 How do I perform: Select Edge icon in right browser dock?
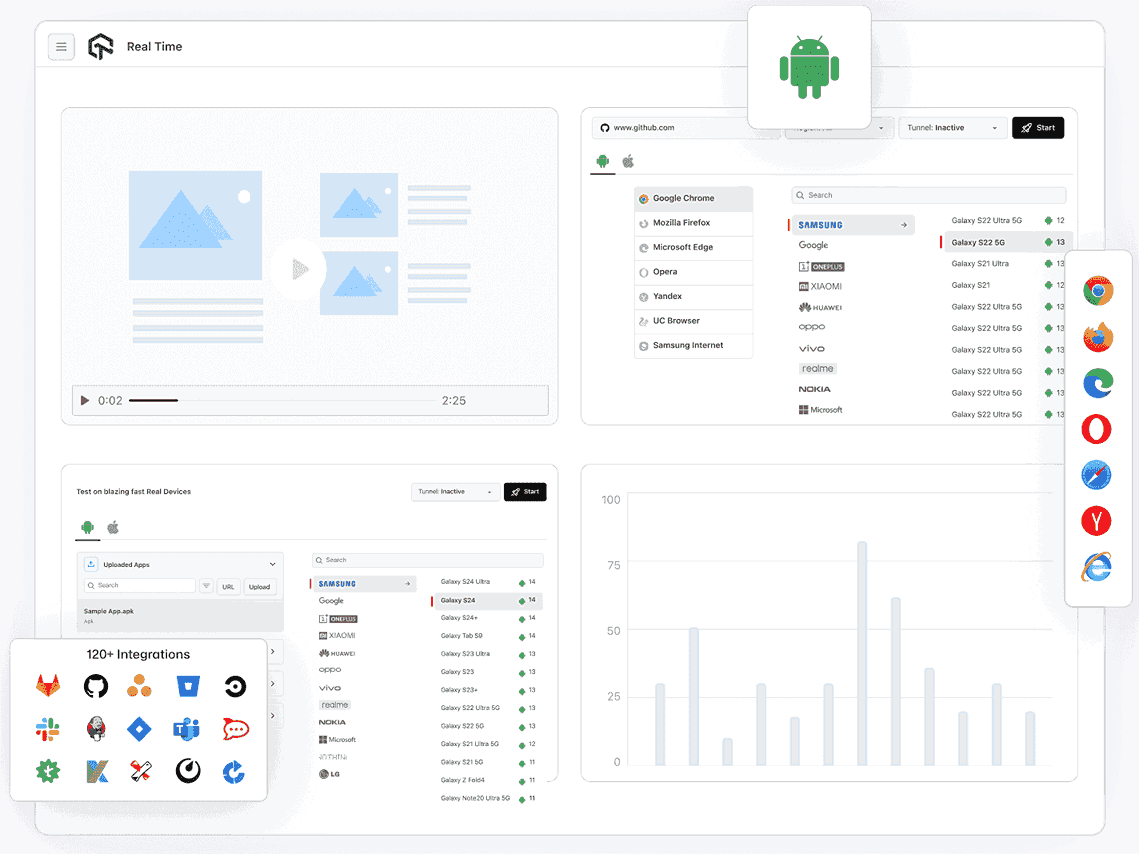click(1098, 383)
